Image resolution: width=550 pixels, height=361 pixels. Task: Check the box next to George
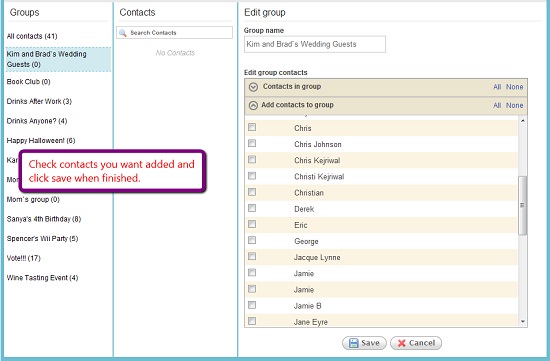252,240
